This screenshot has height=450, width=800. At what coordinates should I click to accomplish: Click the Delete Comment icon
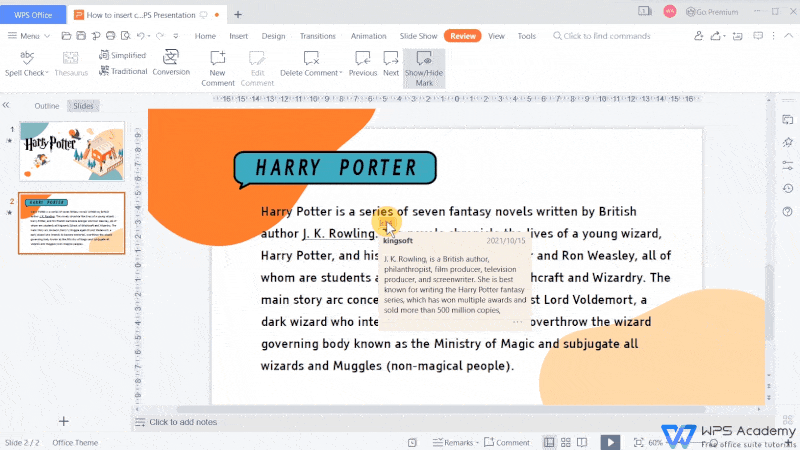(311, 58)
